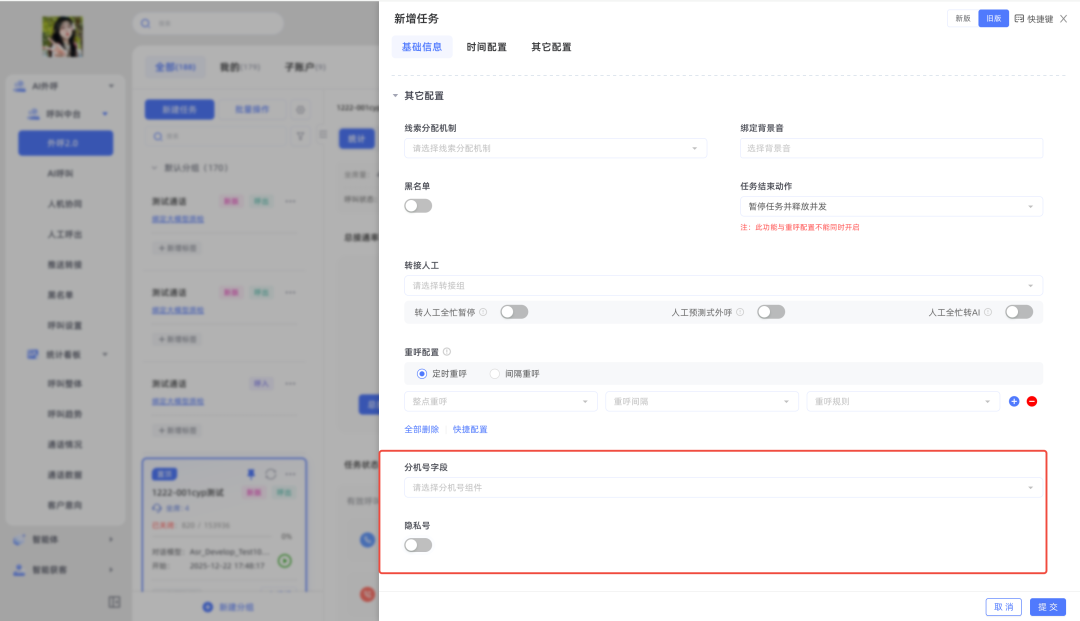Click the 绑定背景音 selection field

890,148
